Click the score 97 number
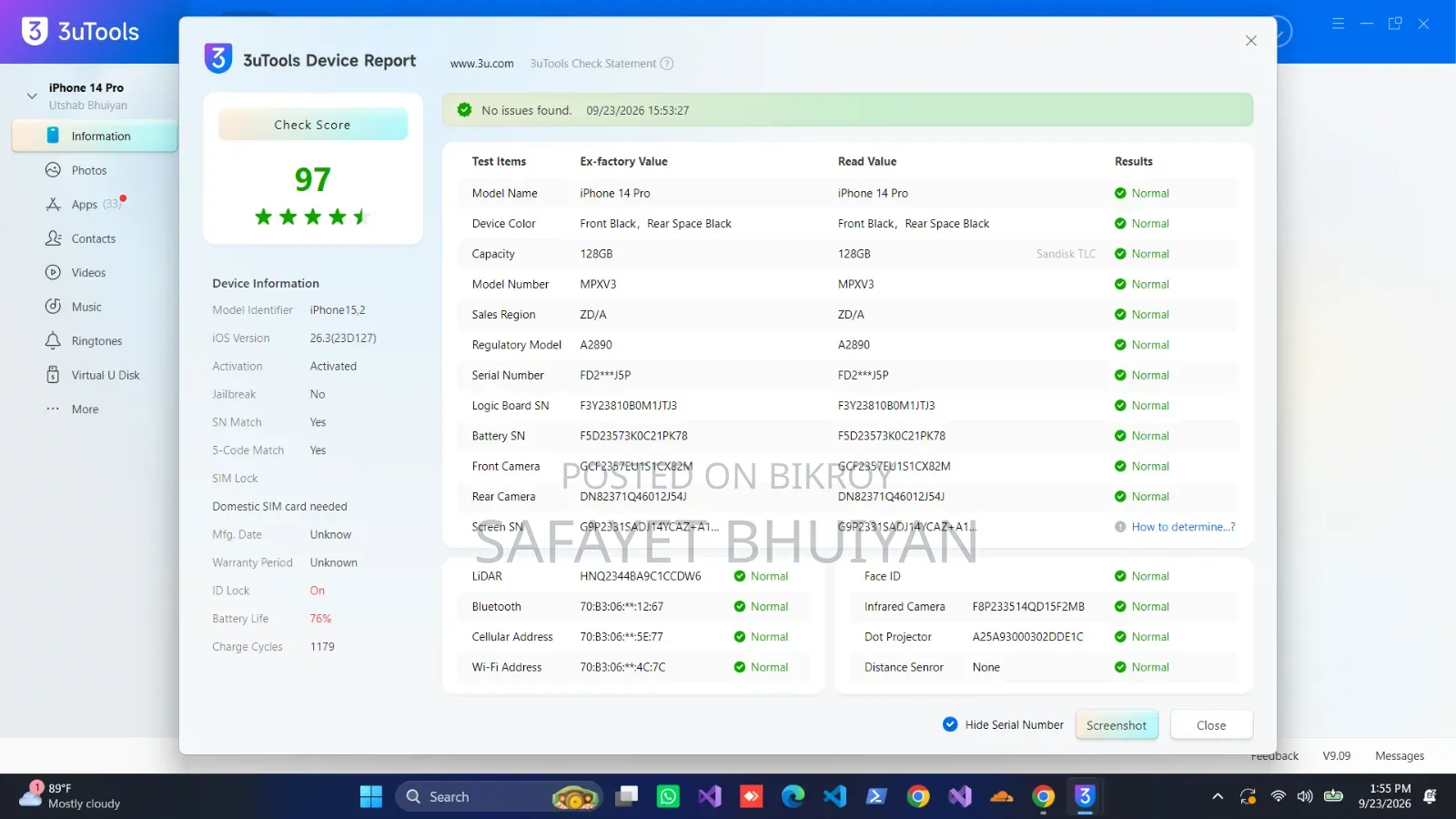The width and height of the screenshot is (1456, 819). coord(312,179)
